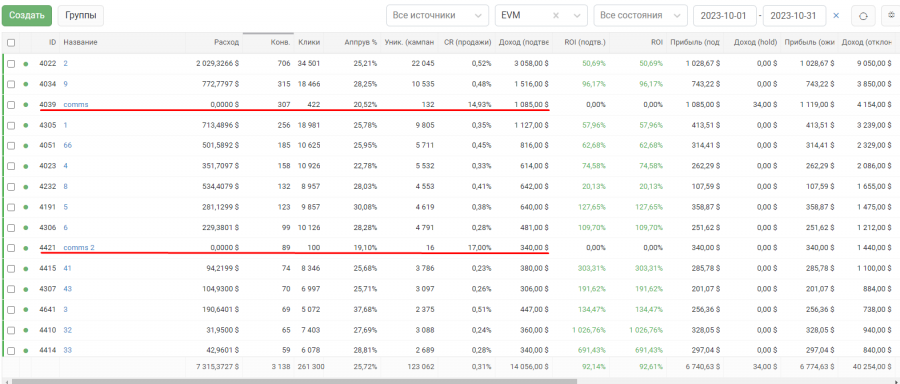The image size is (900, 384).
Task: Toggle the select-all header checkbox
Action: [11, 42]
